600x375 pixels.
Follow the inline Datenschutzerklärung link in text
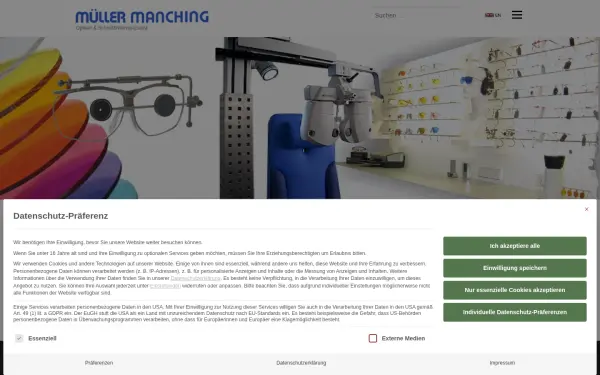(x=195, y=278)
